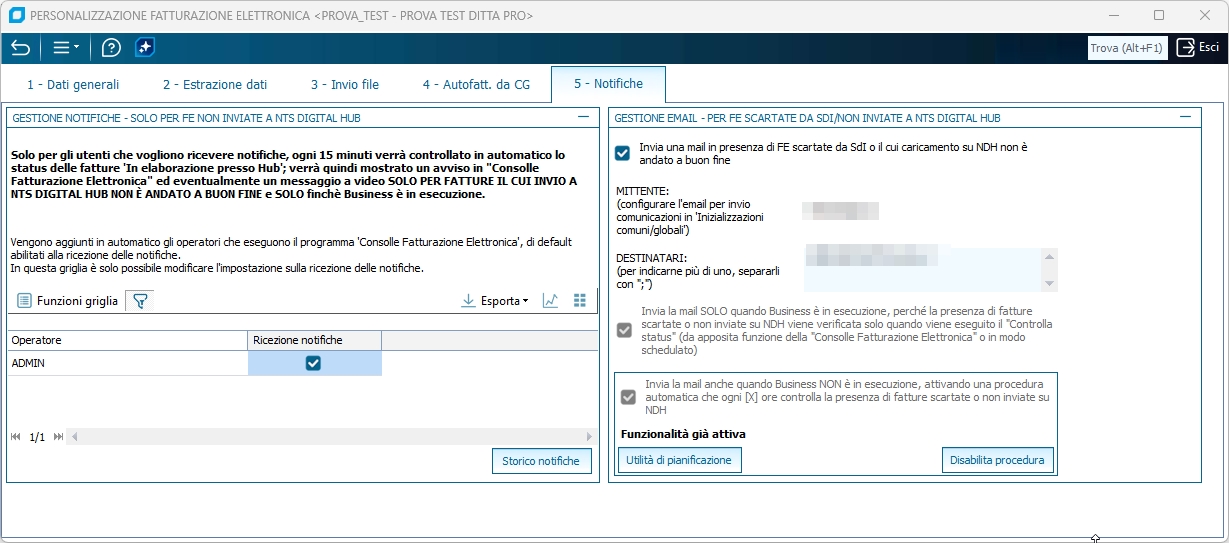Open Storico notifiche
The width and height of the screenshot is (1229, 543).
(541, 461)
